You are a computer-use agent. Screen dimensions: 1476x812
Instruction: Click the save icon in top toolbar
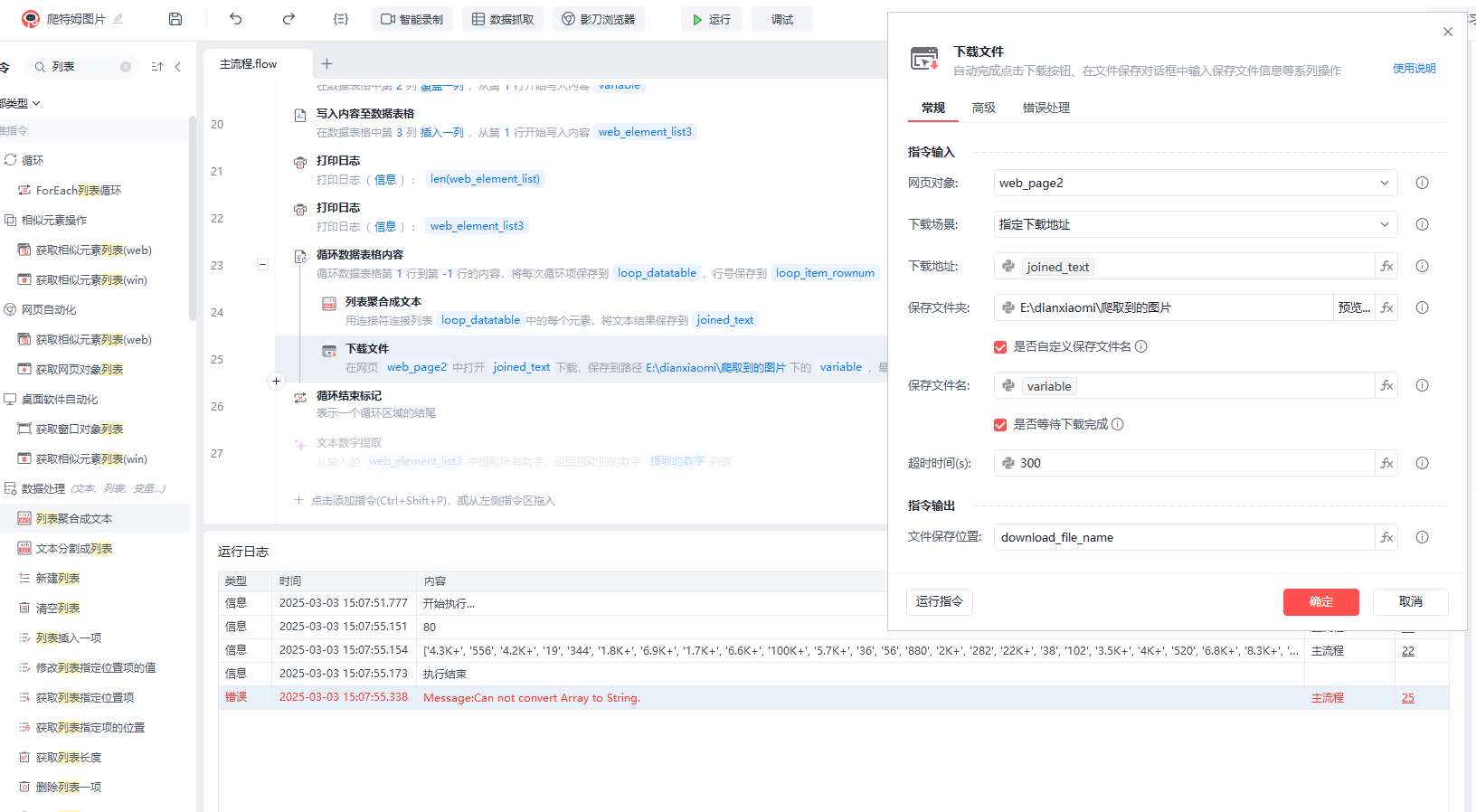pyautogui.click(x=175, y=19)
